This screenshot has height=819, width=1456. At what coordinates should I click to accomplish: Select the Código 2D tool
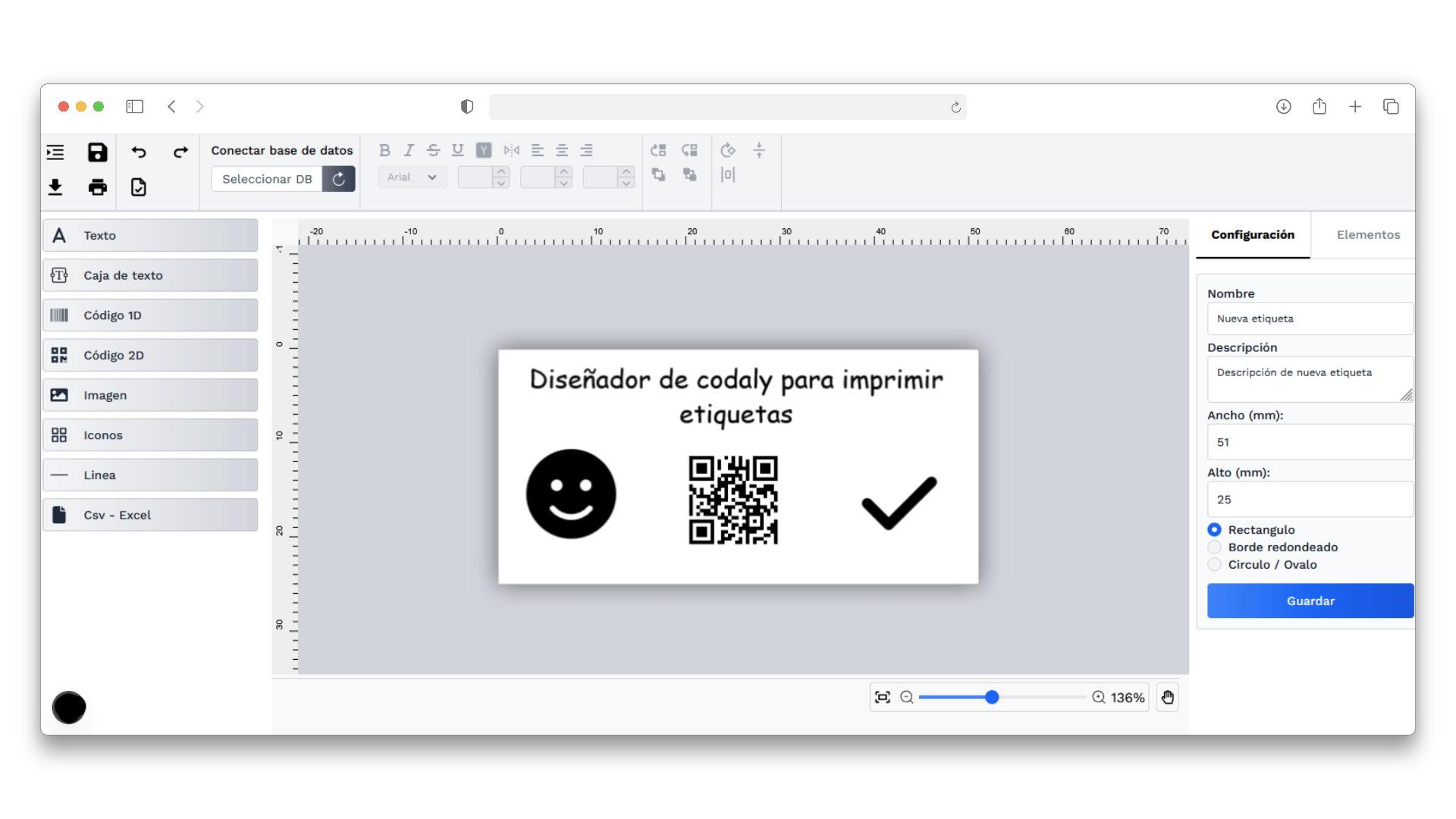tap(150, 355)
